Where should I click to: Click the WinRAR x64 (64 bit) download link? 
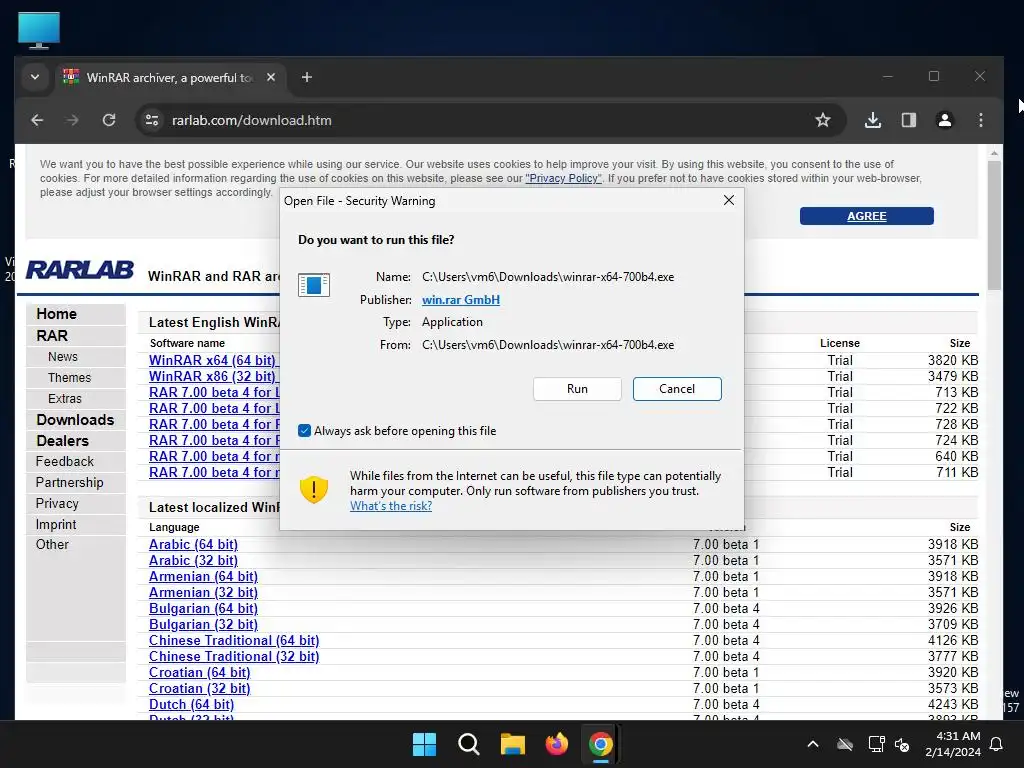click(x=214, y=360)
